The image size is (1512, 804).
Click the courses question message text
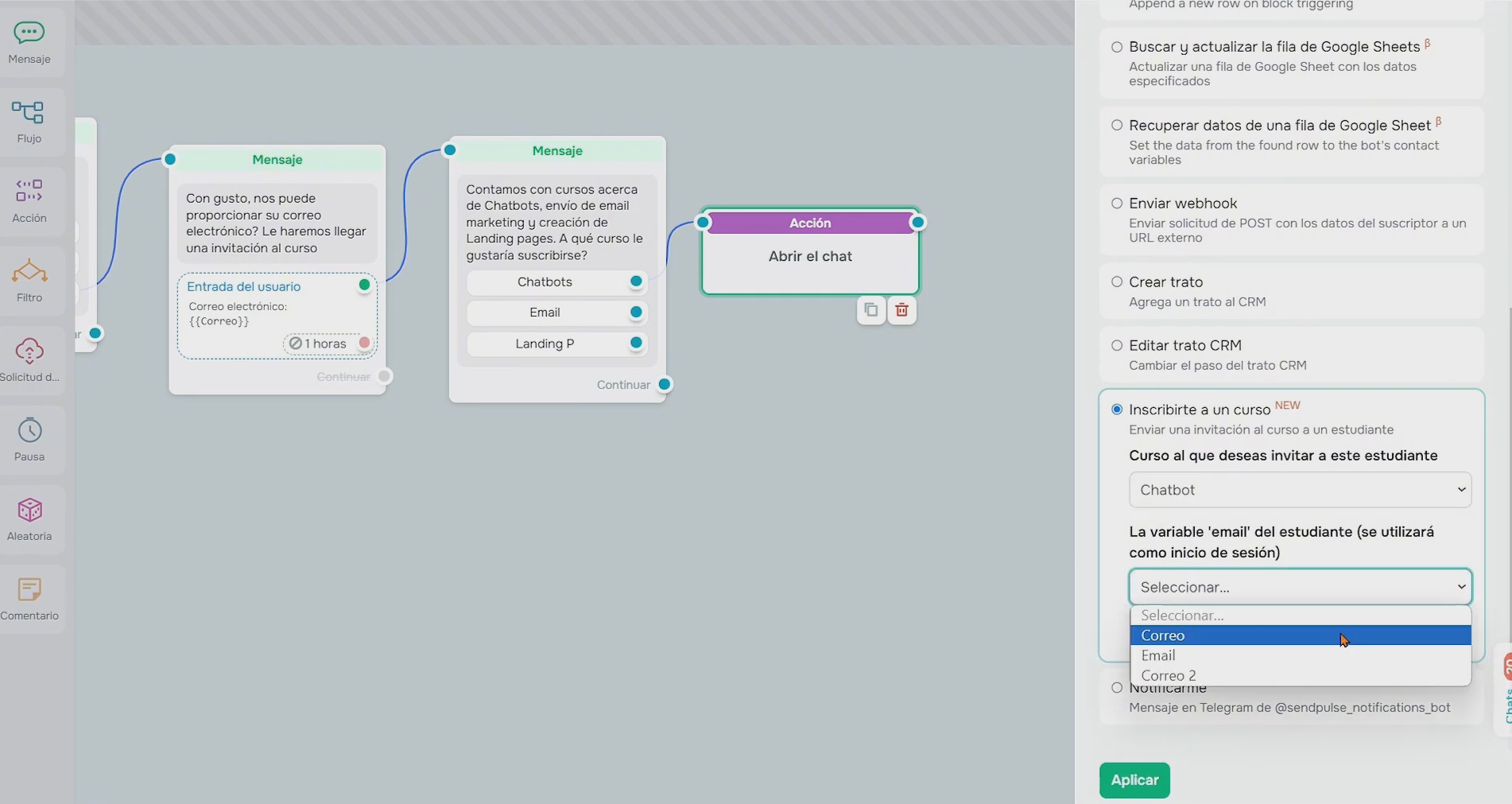click(556, 222)
